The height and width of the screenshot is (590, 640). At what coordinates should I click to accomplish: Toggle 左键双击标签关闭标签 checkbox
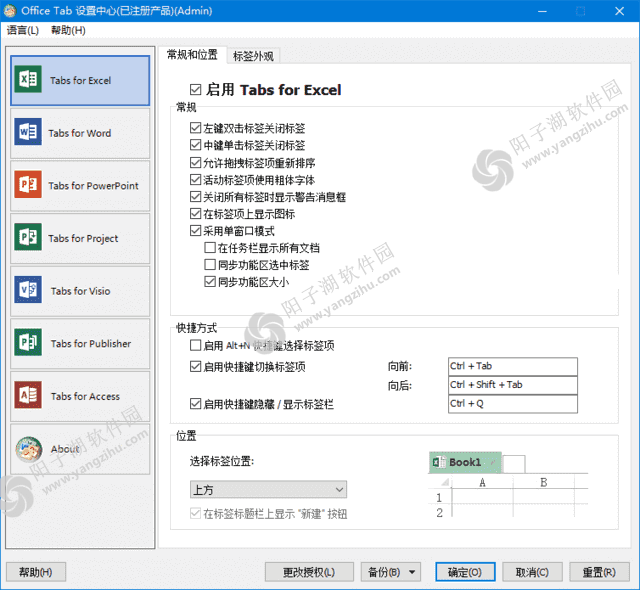pyautogui.click(x=196, y=128)
